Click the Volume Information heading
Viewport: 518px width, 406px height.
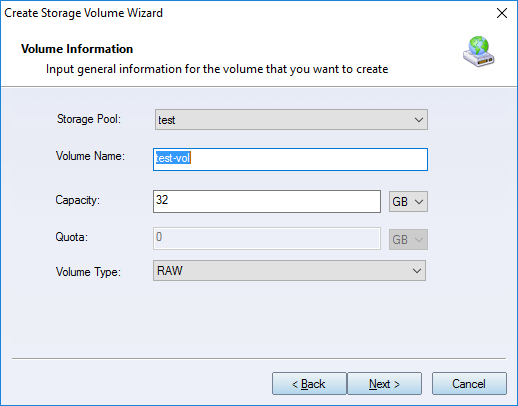pos(77,49)
